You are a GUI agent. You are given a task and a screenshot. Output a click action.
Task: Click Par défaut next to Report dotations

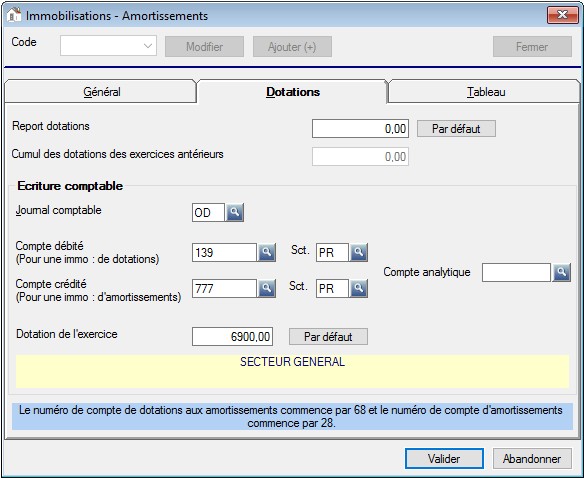(x=456, y=129)
